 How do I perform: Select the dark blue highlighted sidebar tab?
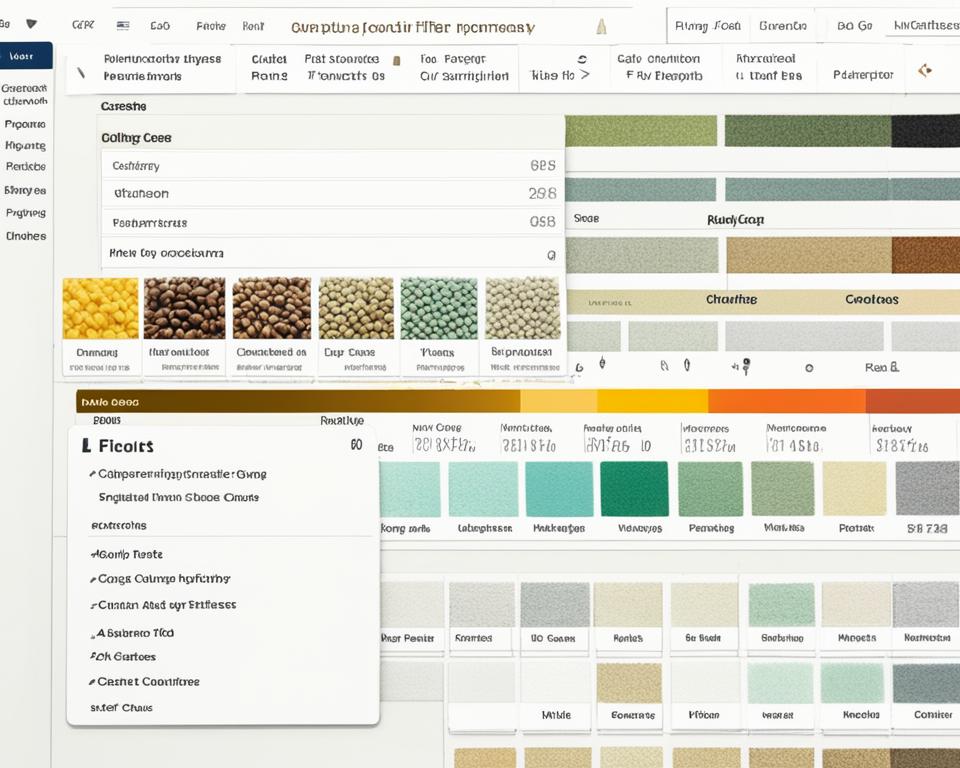click(x=26, y=57)
